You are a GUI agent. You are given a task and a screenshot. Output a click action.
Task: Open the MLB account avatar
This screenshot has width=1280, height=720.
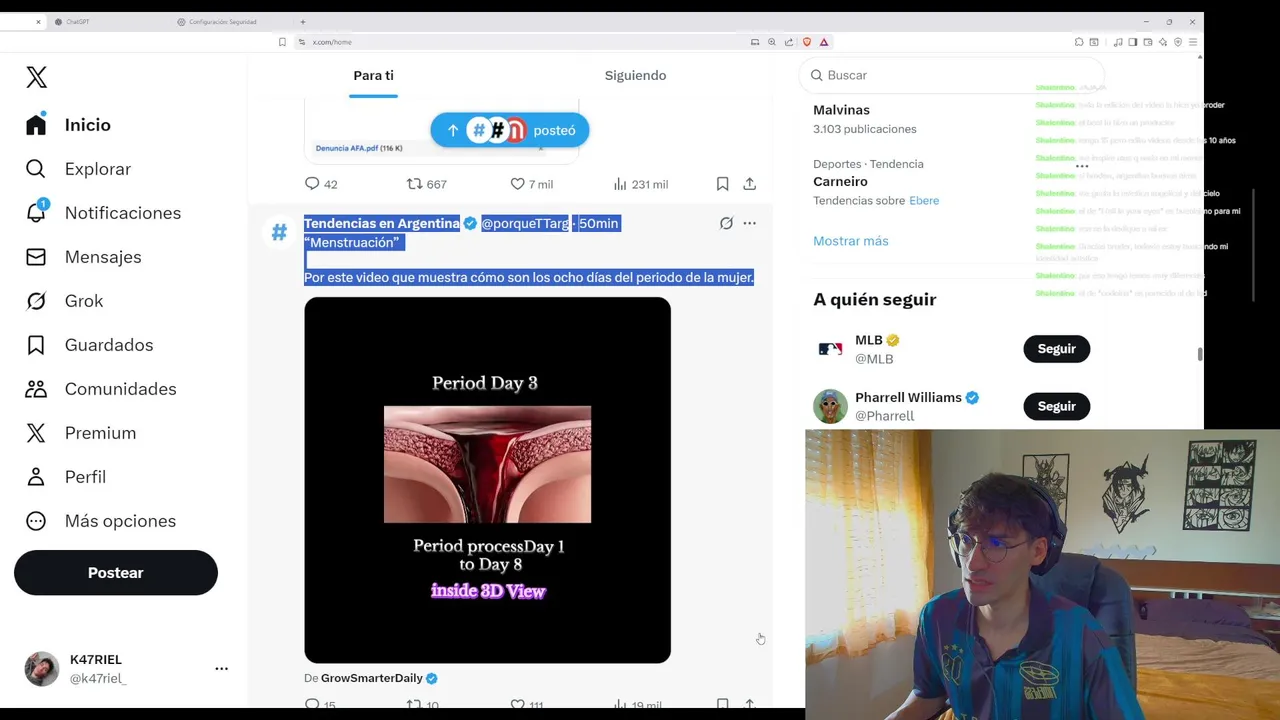pos(830,349)
